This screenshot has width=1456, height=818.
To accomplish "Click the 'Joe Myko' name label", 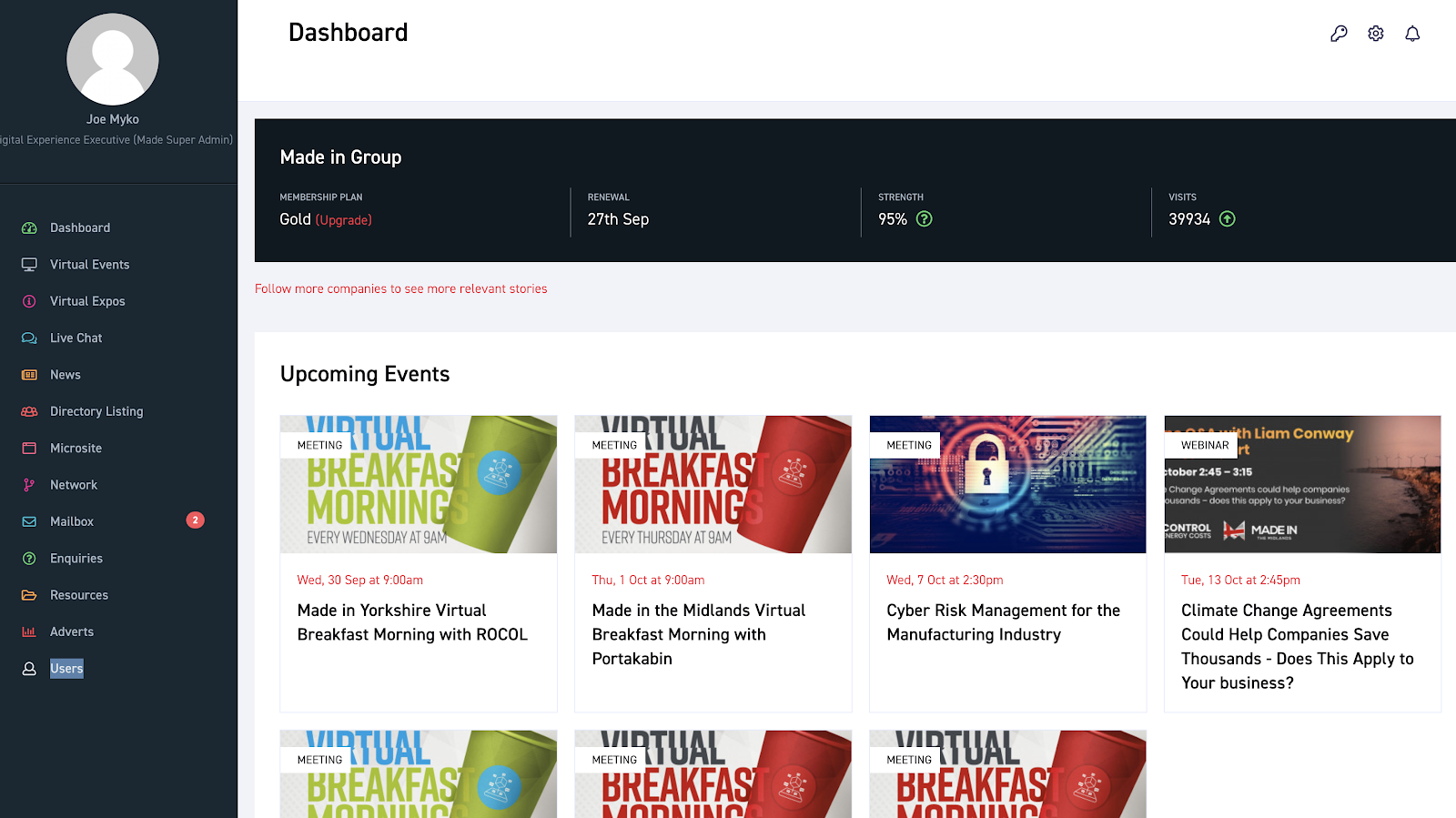I will click(x=113, y=119).
